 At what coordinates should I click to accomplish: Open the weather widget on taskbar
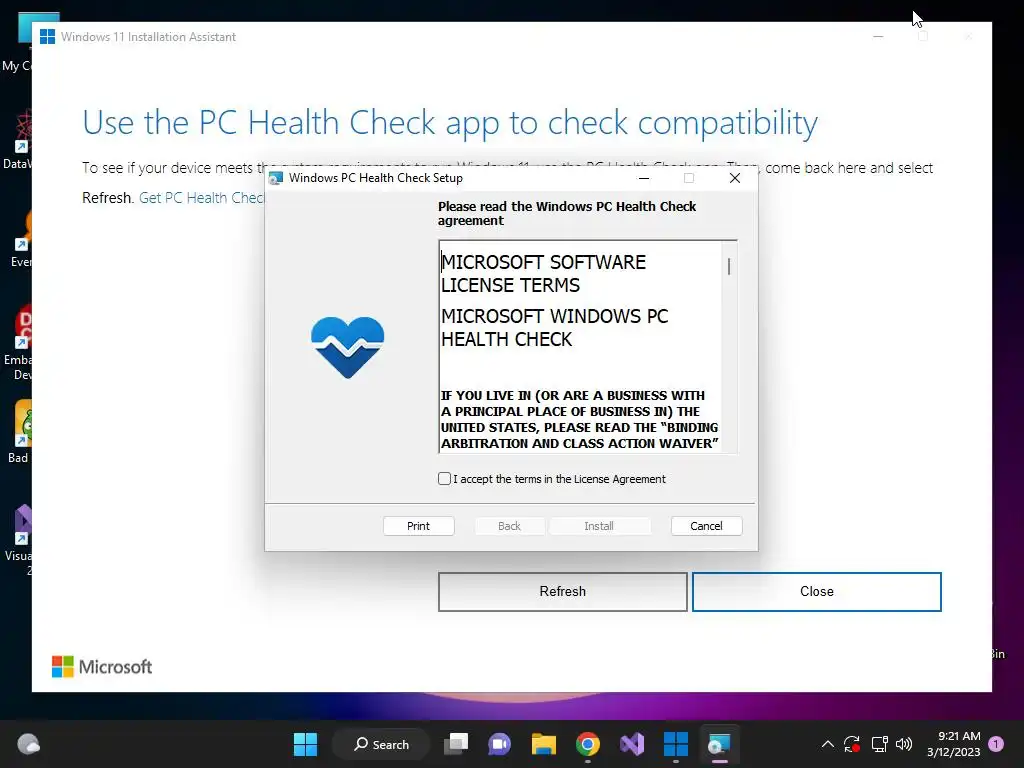click(28, 744)
